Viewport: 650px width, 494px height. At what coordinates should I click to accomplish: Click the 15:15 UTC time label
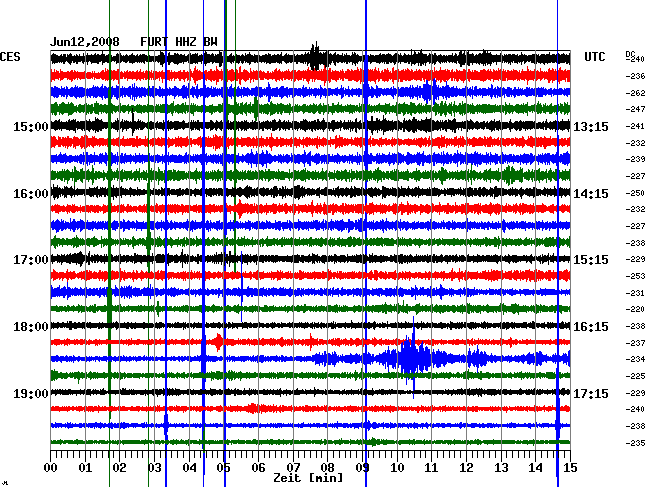[591, 260]
